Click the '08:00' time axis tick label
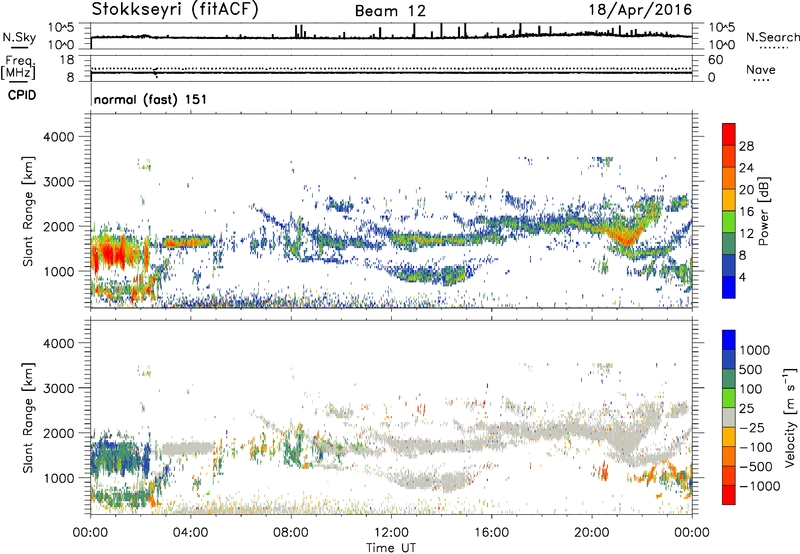 [291, 533]
